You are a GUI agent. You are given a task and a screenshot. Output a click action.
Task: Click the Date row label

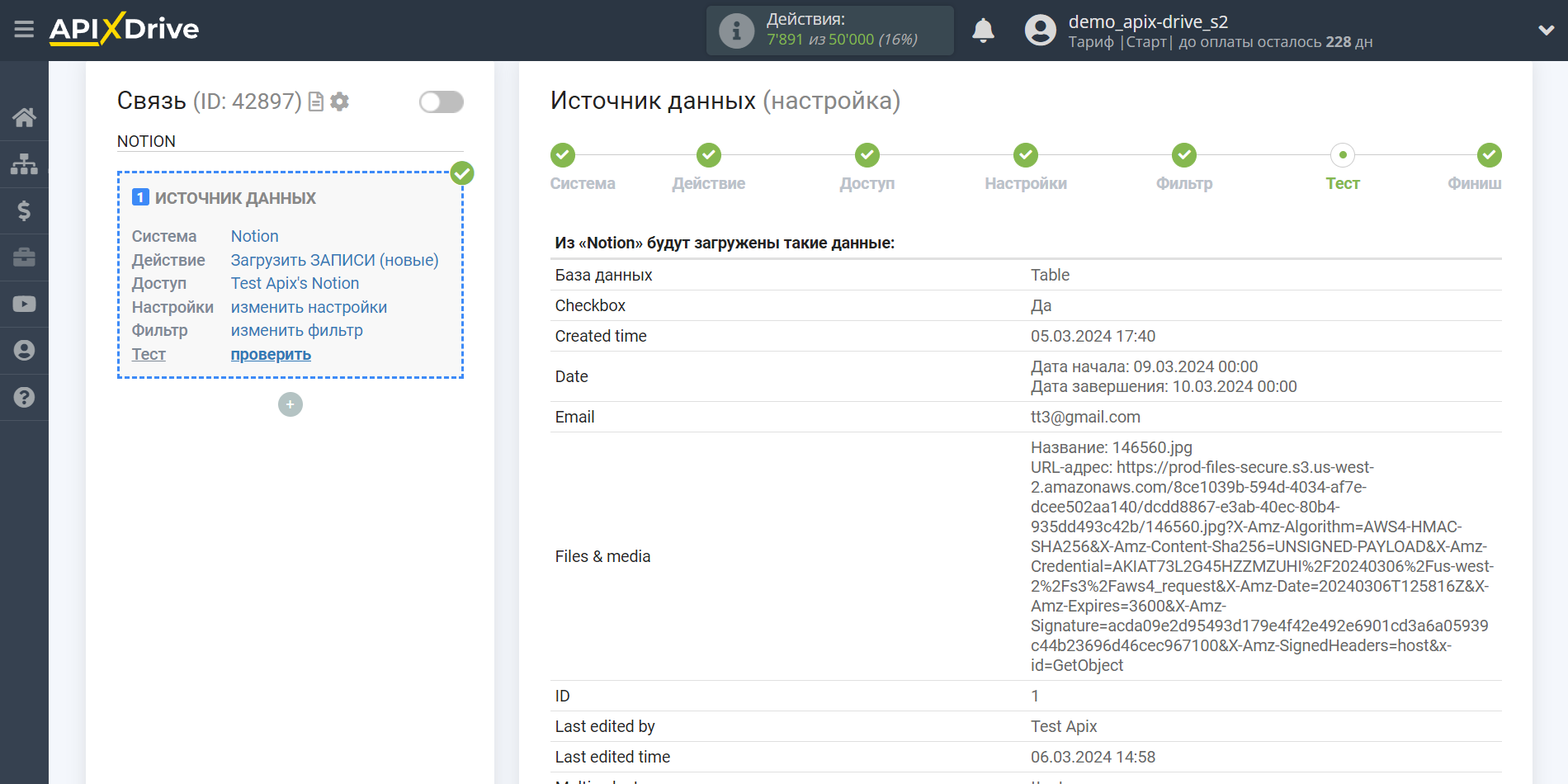point(571,376)
